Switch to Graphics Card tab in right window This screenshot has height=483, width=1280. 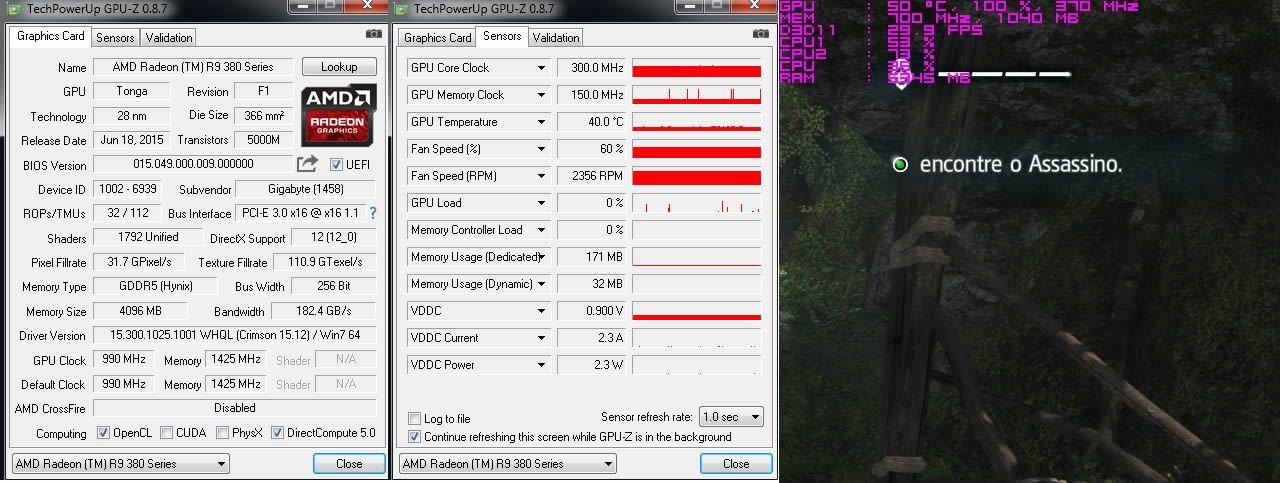coord(437,38)
